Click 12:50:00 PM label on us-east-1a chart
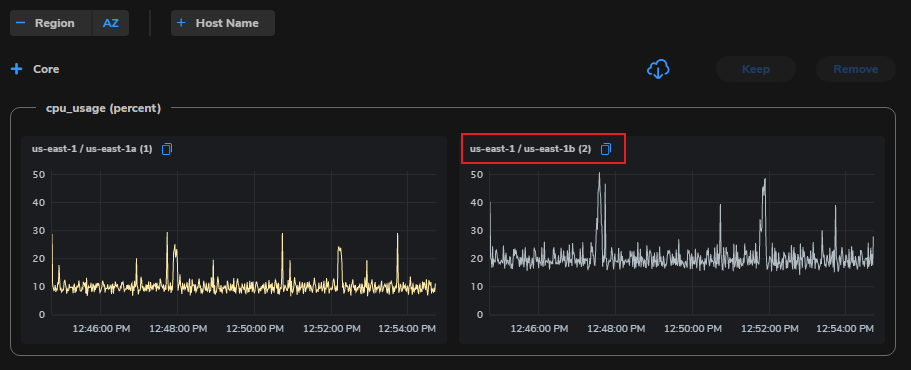Image resolution: width=911 pixels, height=370 pixels. [x=255, y=329]
